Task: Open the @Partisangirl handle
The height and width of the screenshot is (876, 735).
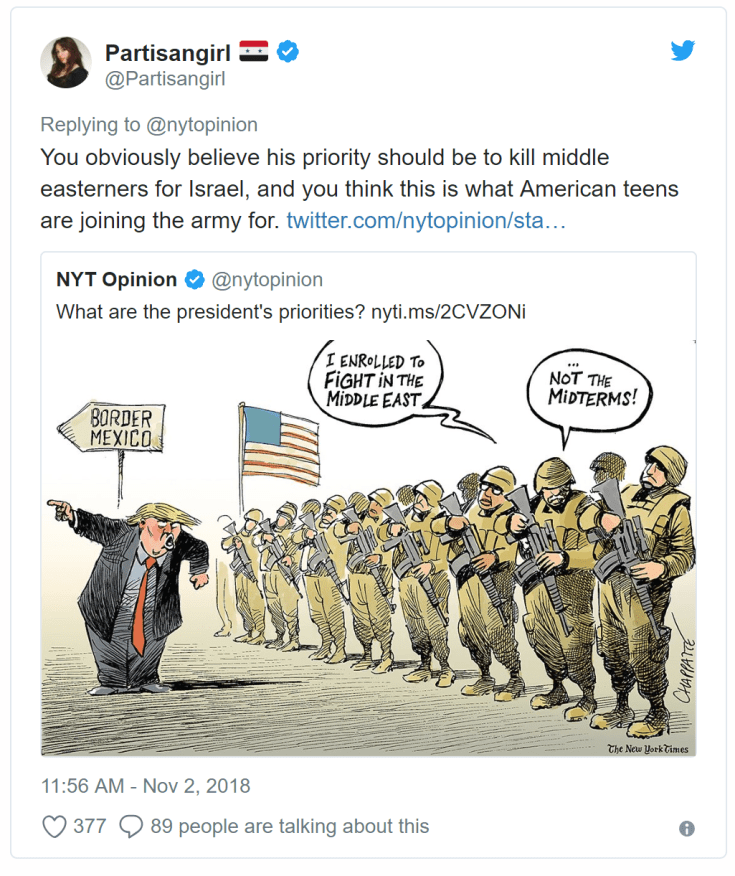Action: pyautogui.click(x=165, y=79)
